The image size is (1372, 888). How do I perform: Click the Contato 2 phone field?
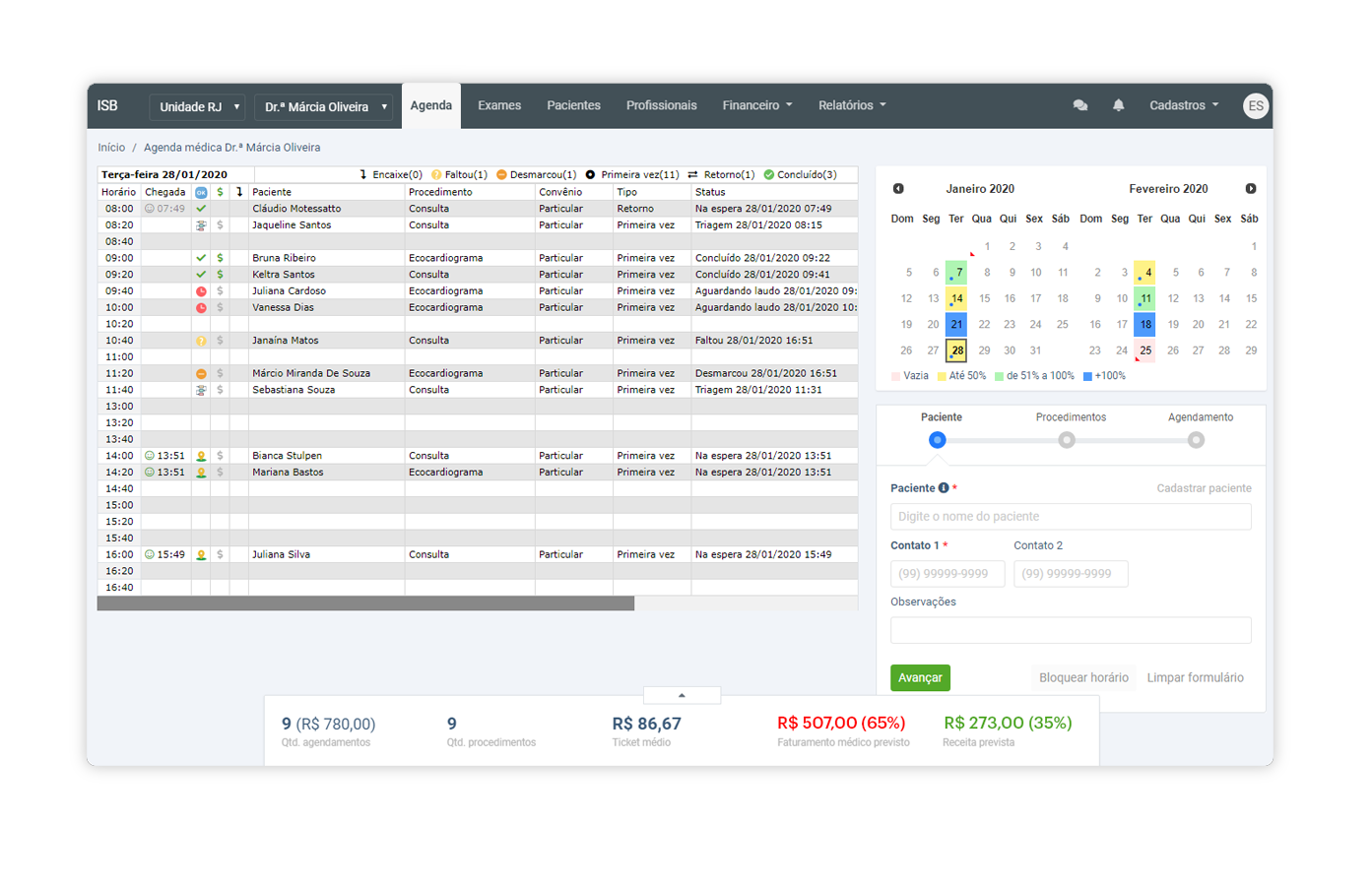pyautogui.click(x=1071, y=574)
